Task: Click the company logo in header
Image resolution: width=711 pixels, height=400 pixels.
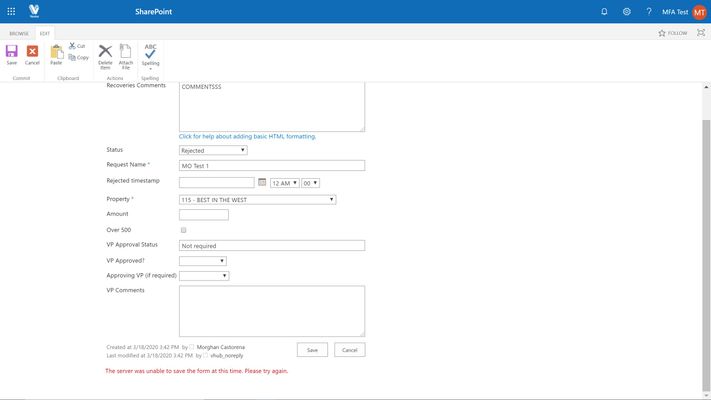Action: coord(34,11)
